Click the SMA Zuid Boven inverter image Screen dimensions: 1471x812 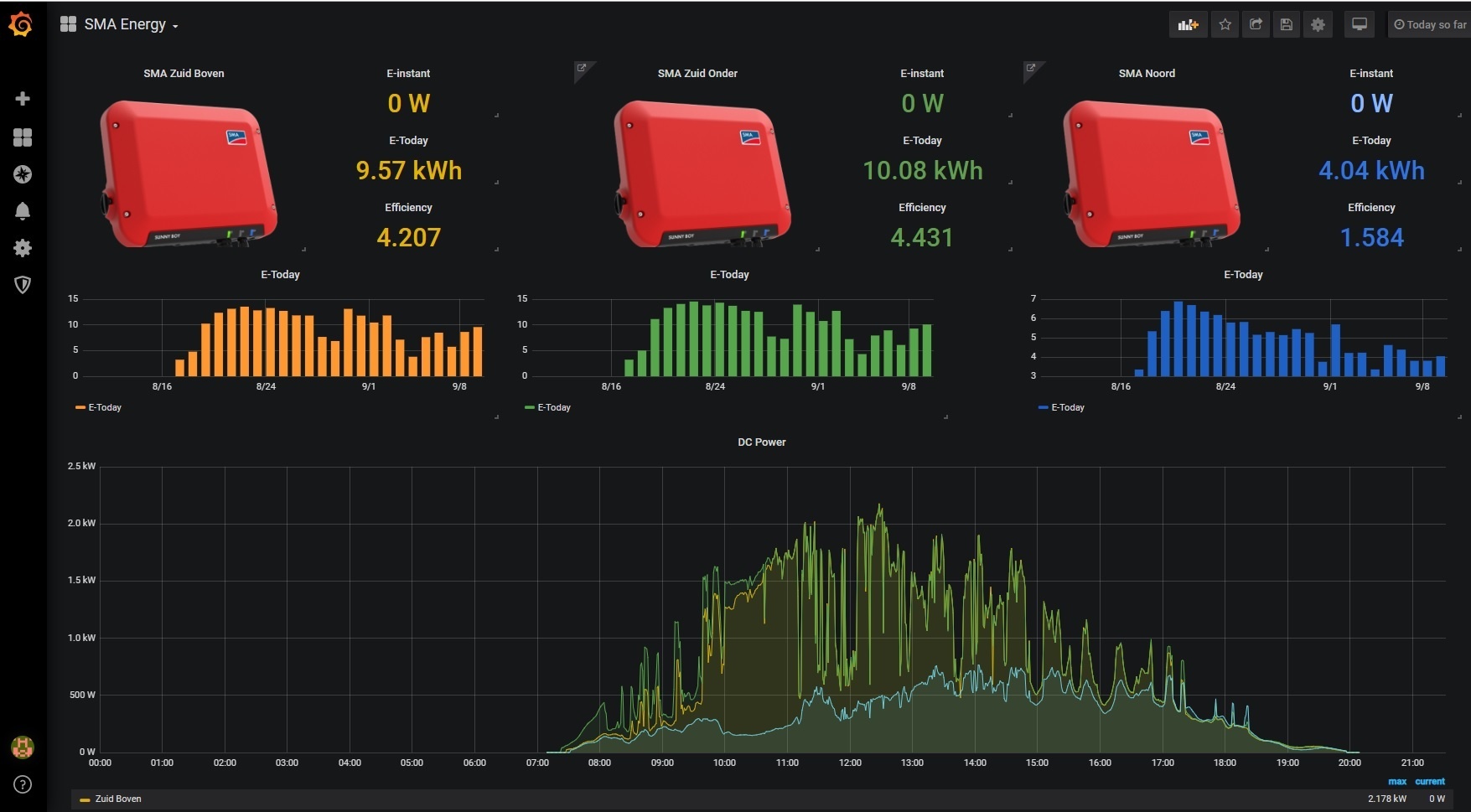pos(189,173)
